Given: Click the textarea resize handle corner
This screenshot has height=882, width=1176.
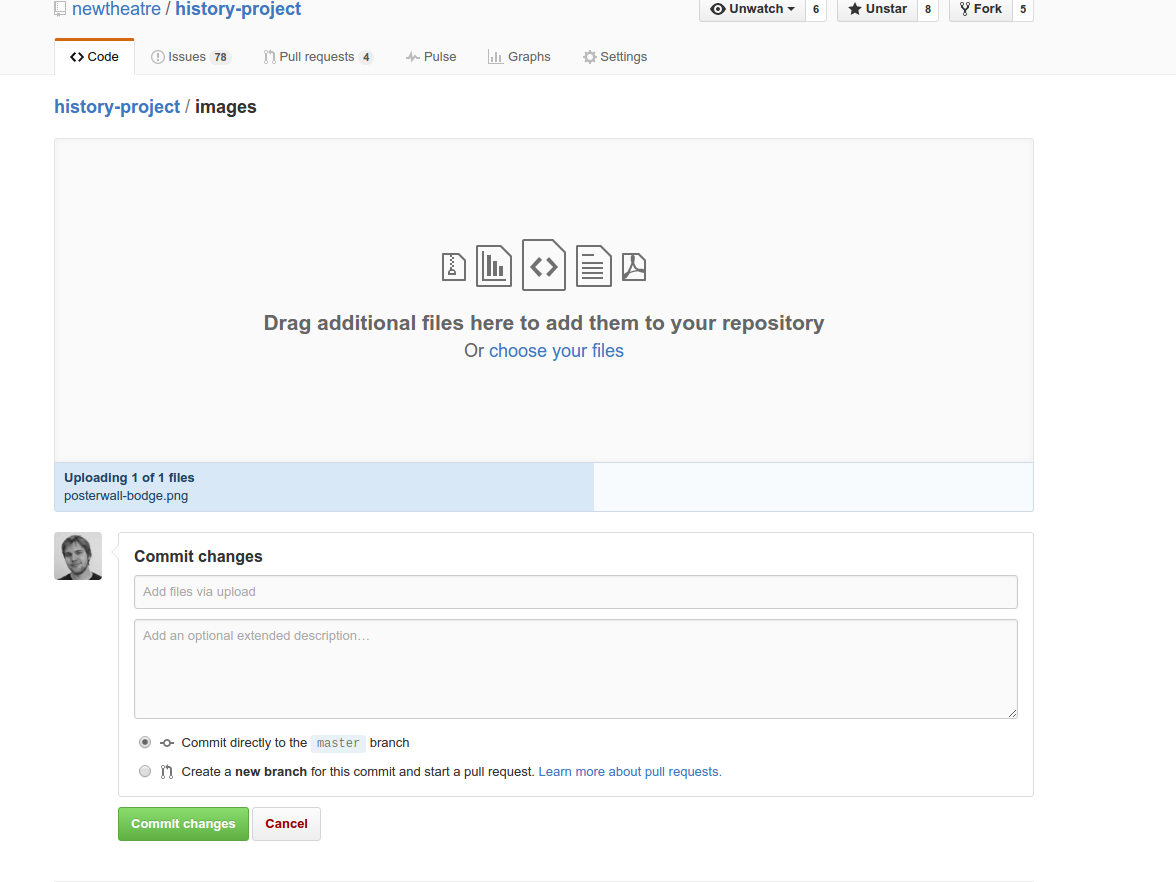Looking at the screenshot, I should click(x=1012, y=713).
